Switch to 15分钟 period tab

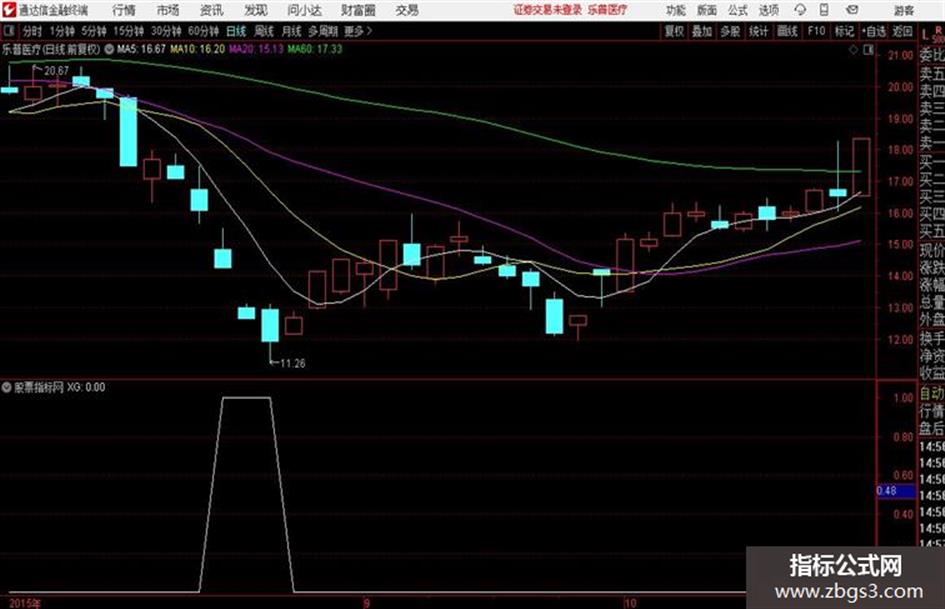point(128,31)
